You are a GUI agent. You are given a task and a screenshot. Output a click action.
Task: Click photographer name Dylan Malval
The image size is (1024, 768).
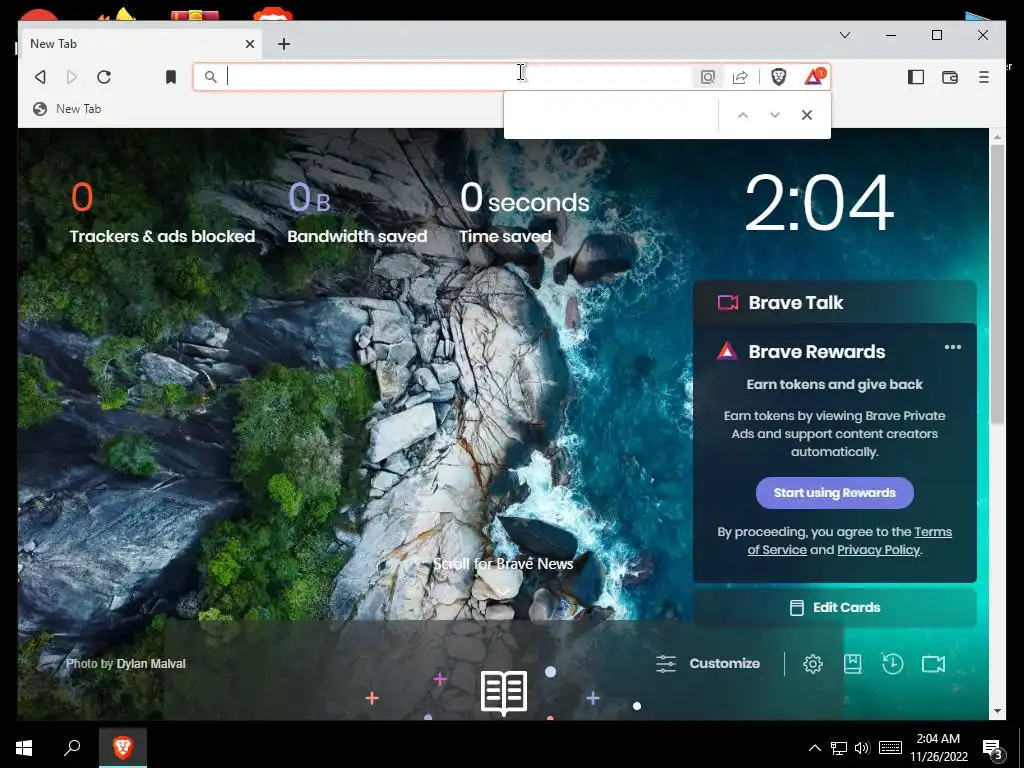pos(151,664)
